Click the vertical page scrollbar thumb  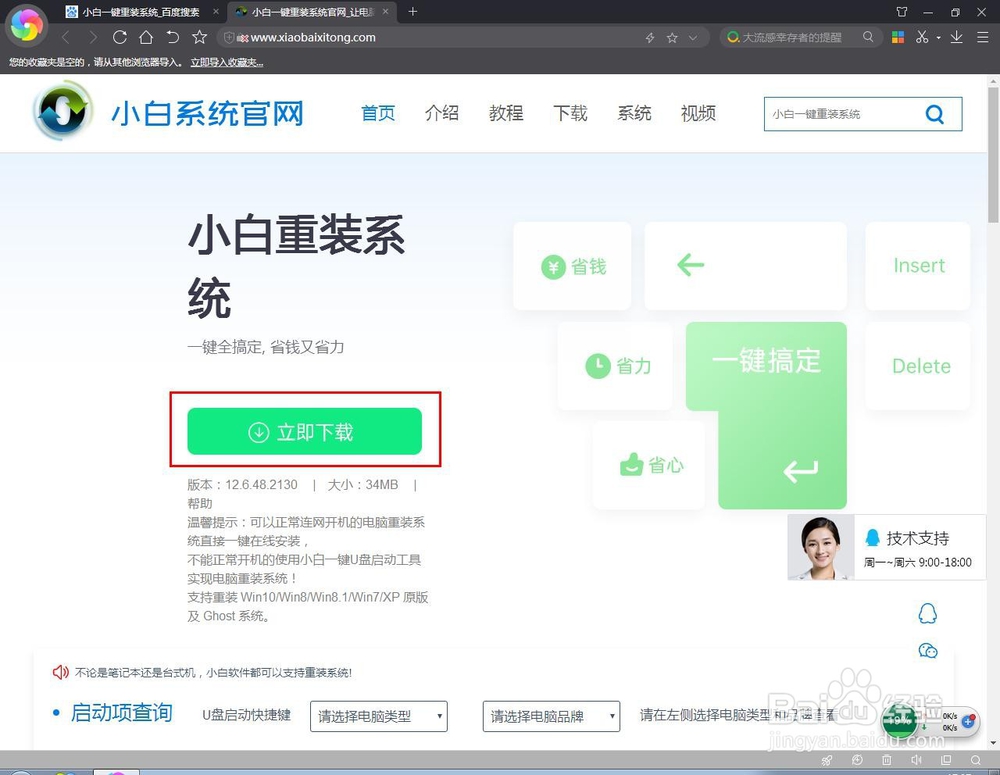993,155
